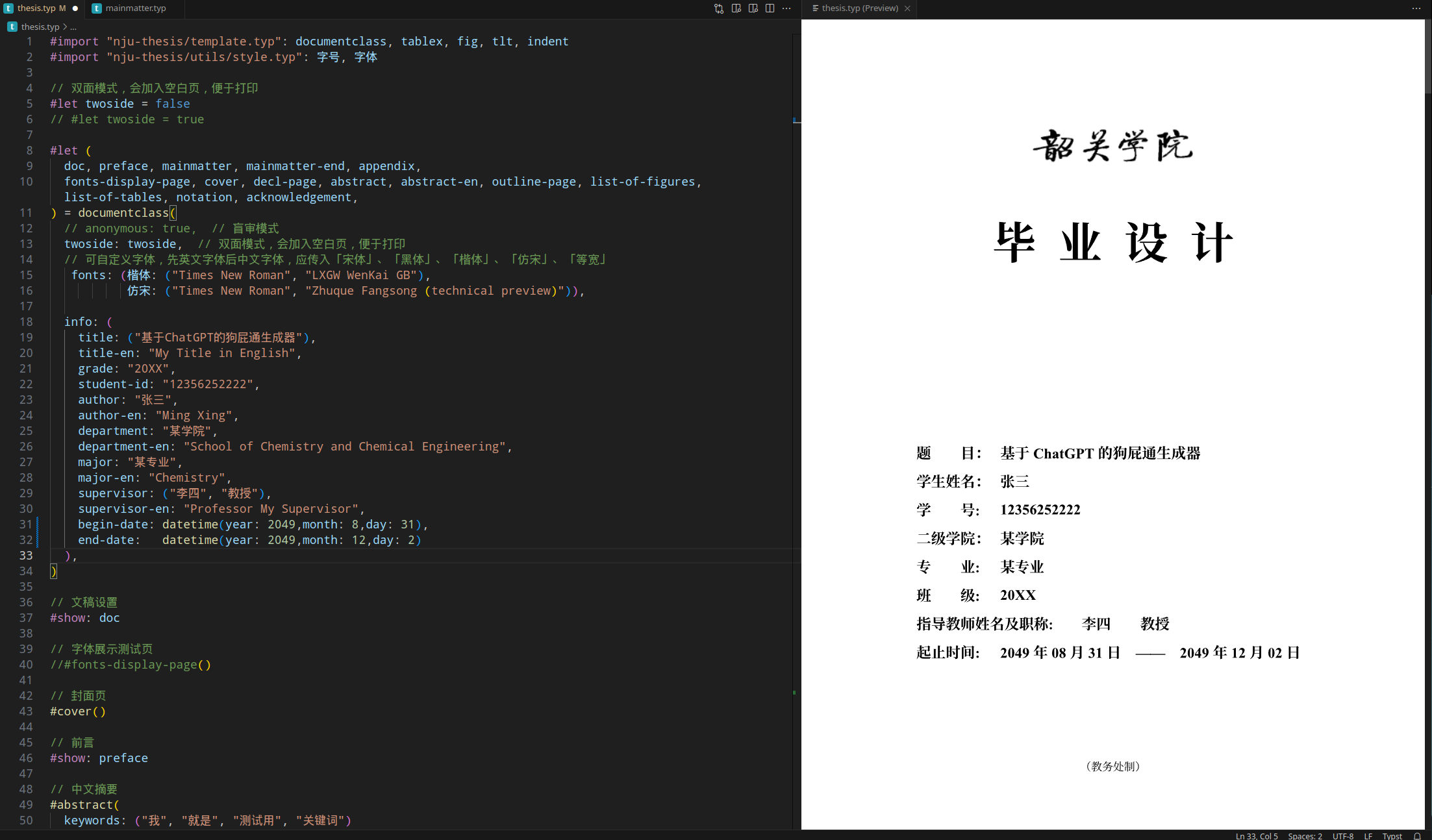Close the thesis.typ (Preview) tab
This screenshot has height=840, width=1432.
907,8
